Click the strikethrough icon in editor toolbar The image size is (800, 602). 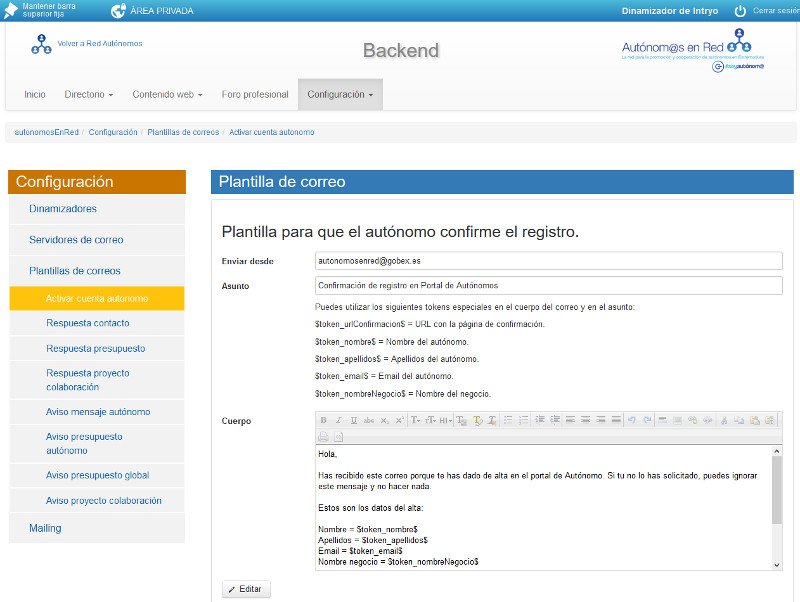tap(369, 421)
